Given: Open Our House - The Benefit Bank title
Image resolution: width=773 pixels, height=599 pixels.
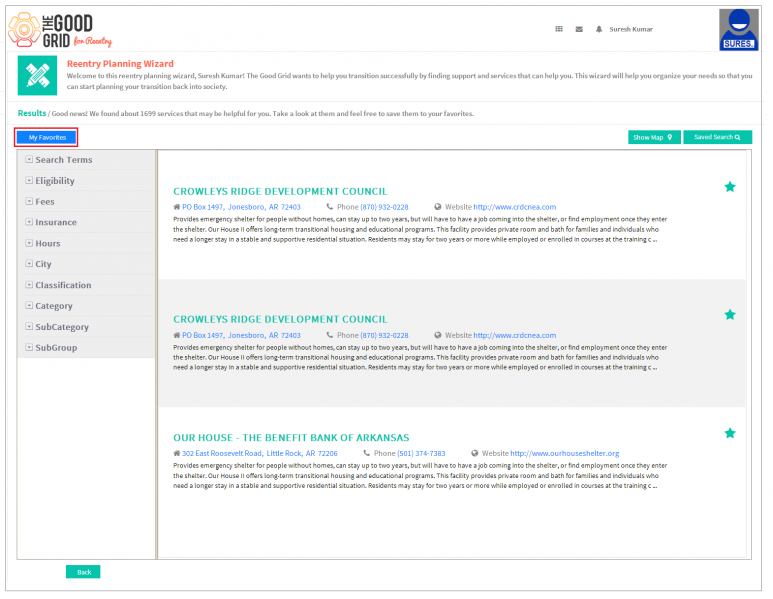Looking at the screenshot, I should 291,438.
